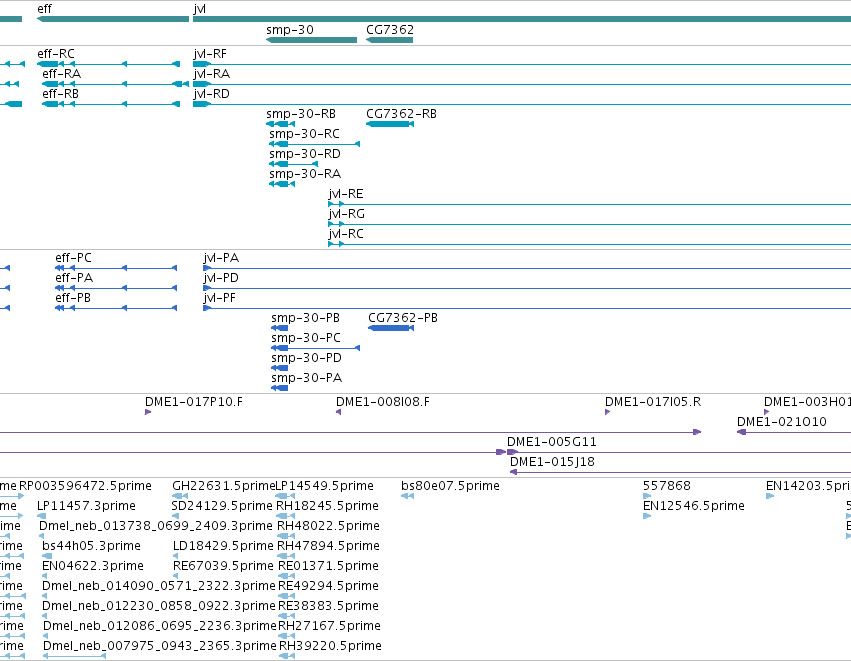The width and height of the screenshot is (851, 661).
Task: Click EST RE38383.5prime
Action: point(287,616)
